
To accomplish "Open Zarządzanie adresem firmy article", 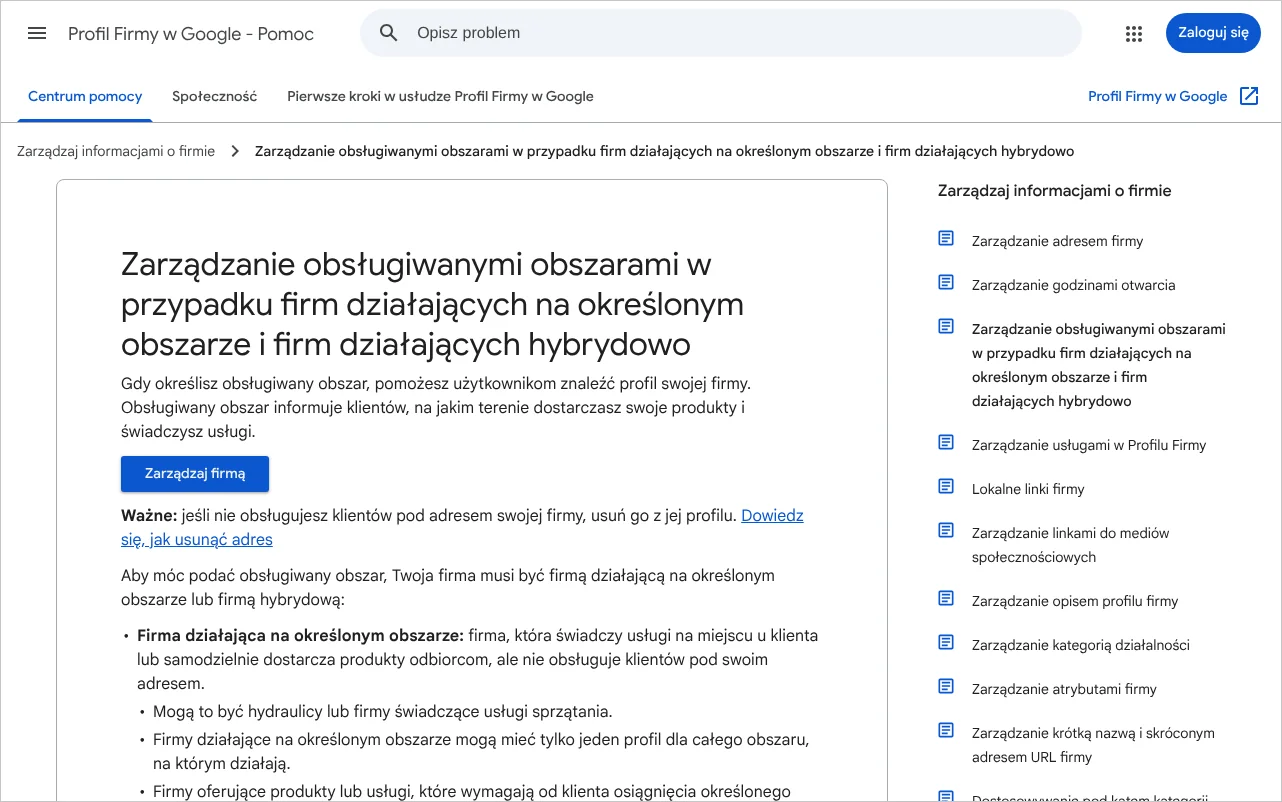I will [1057, 241].
